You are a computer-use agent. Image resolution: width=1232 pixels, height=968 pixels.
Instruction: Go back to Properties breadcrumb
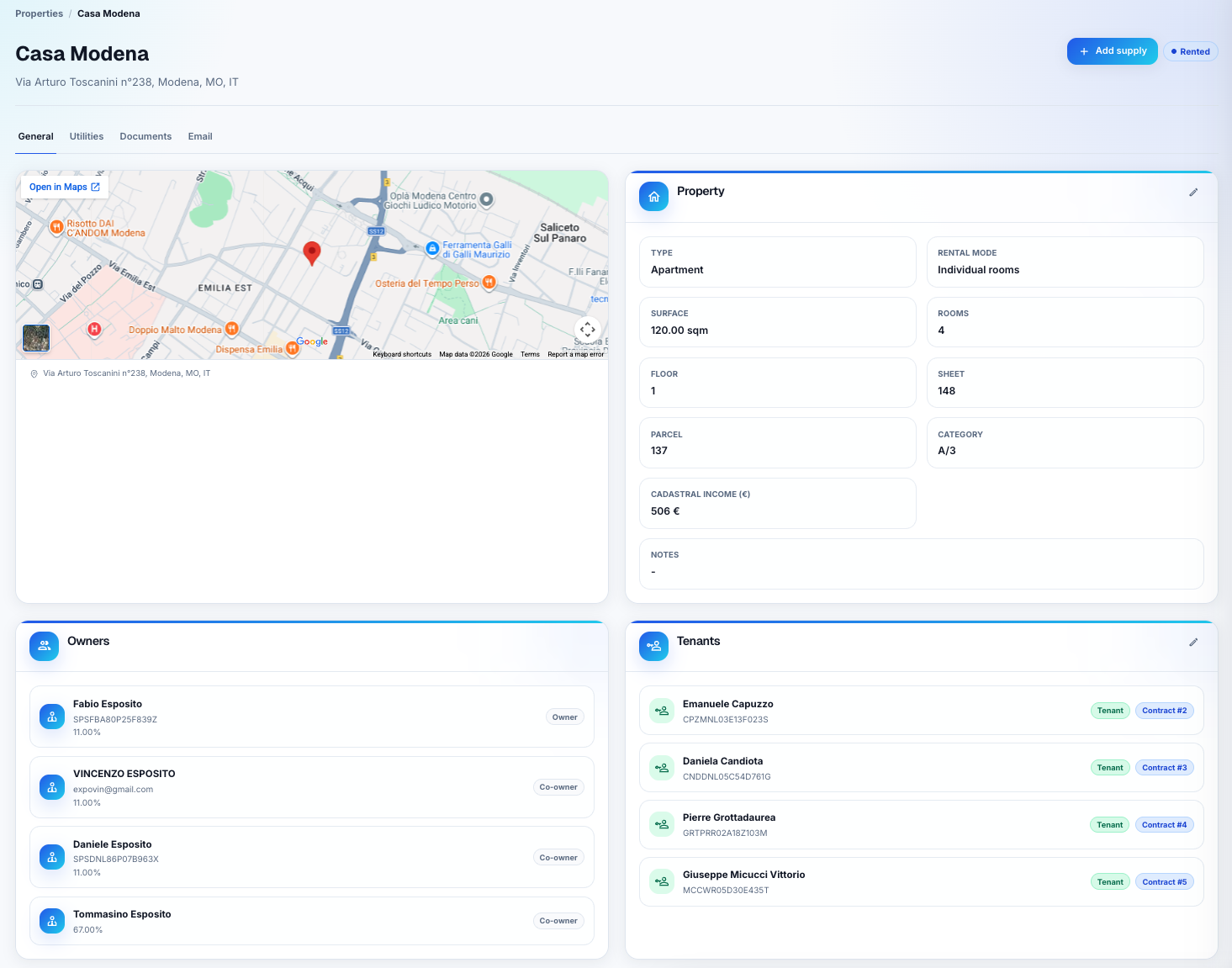tap(40, 13)
